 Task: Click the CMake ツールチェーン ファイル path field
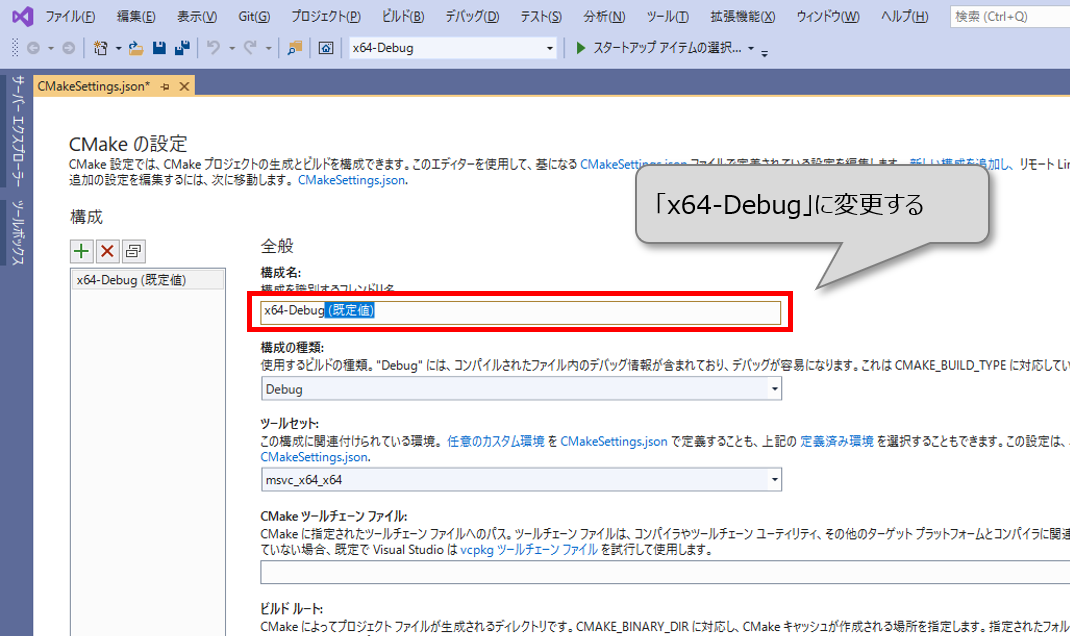[x=665, y=572]
